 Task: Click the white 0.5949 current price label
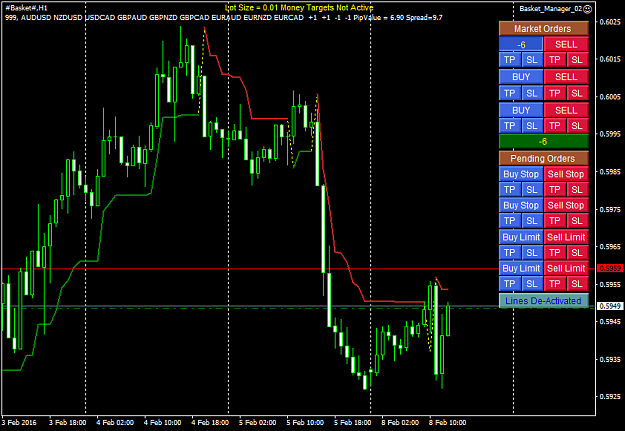[x=610, y=306]
